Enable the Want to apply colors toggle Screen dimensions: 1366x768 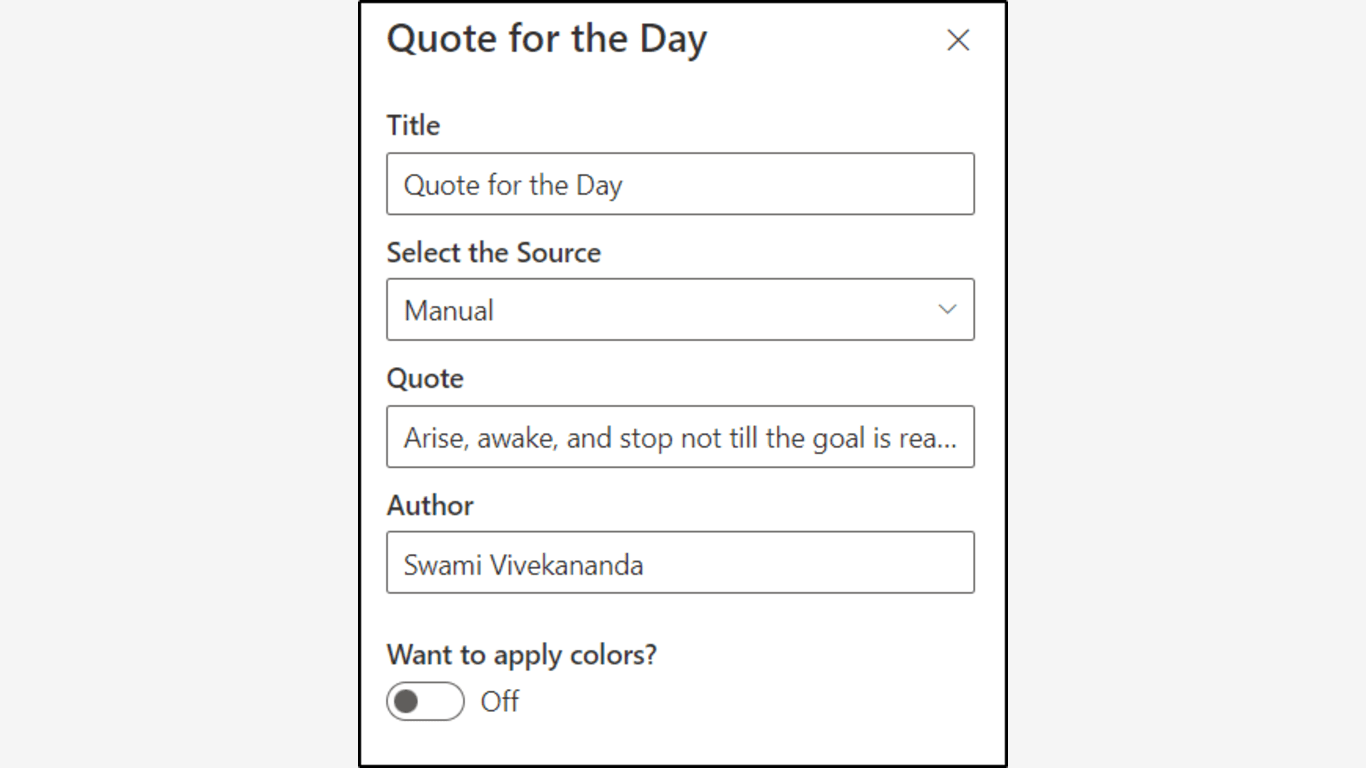(x=425, y=702)
